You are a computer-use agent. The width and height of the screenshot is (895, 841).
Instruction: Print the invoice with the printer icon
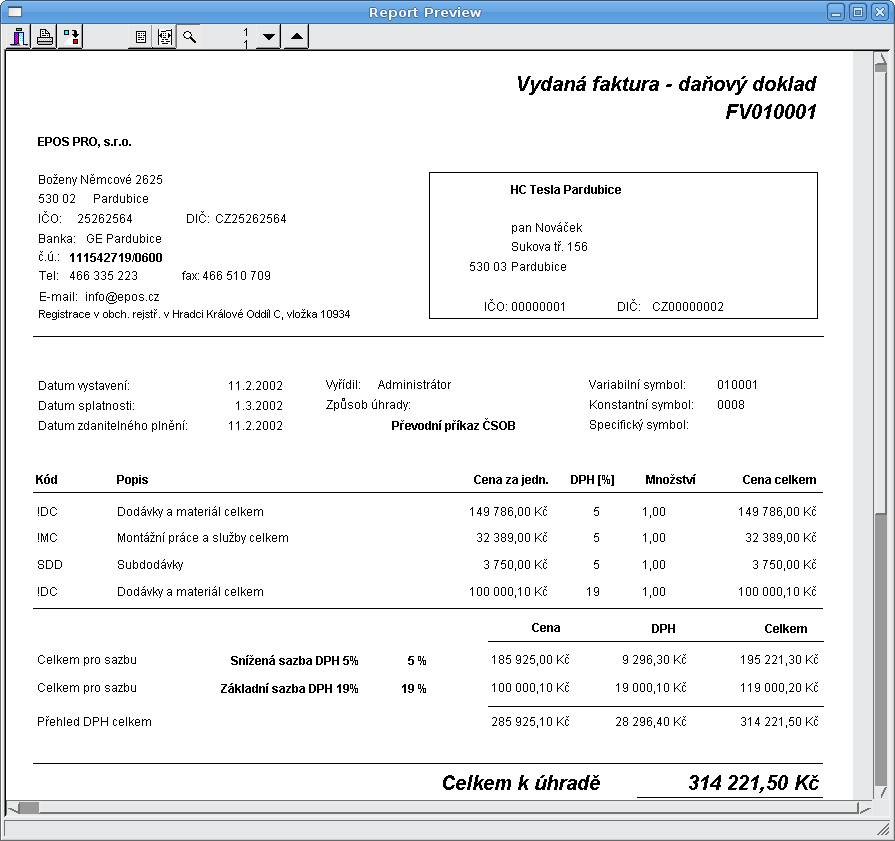pos(45,38)
